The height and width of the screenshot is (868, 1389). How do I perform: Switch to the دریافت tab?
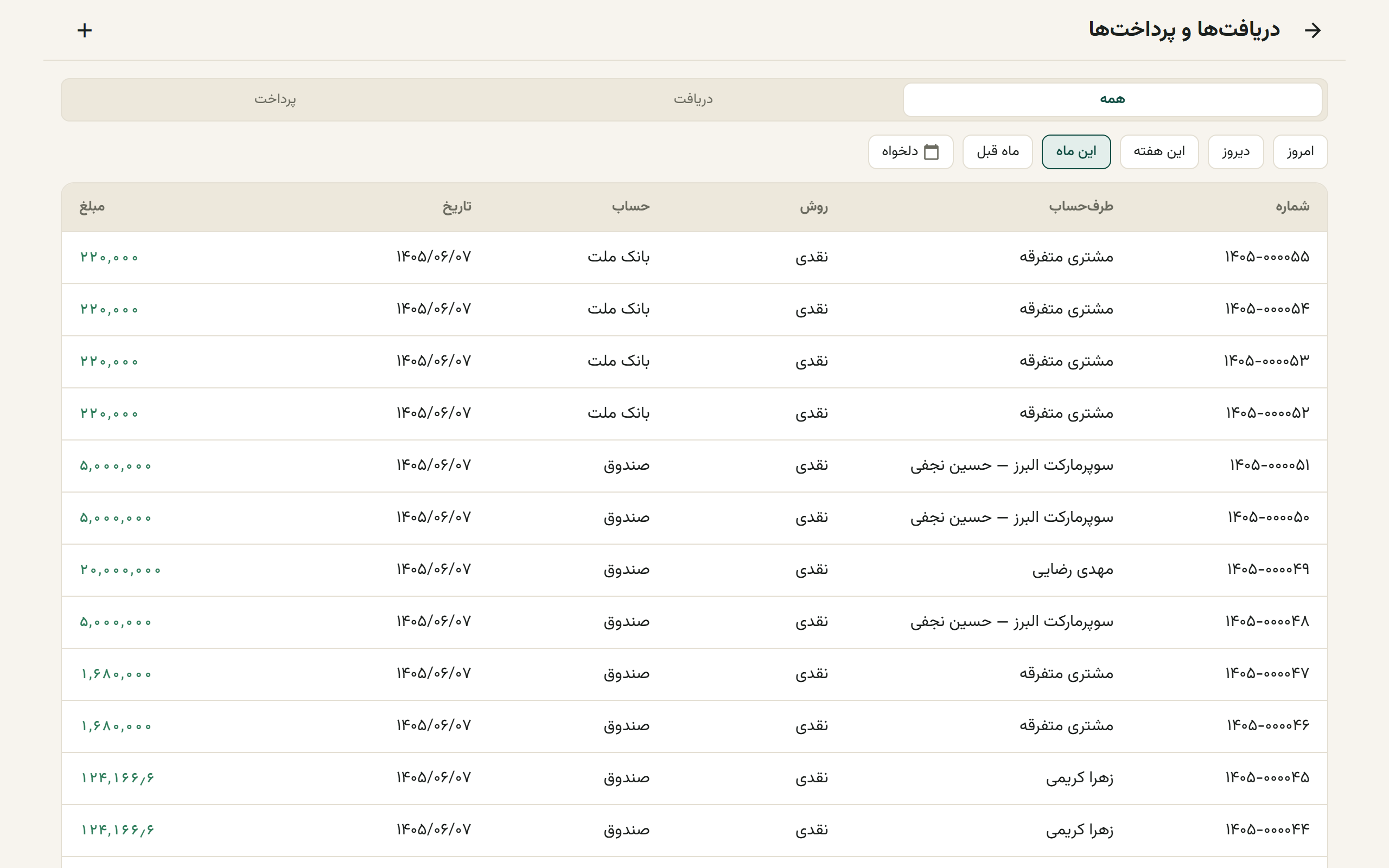pos(693,99)
